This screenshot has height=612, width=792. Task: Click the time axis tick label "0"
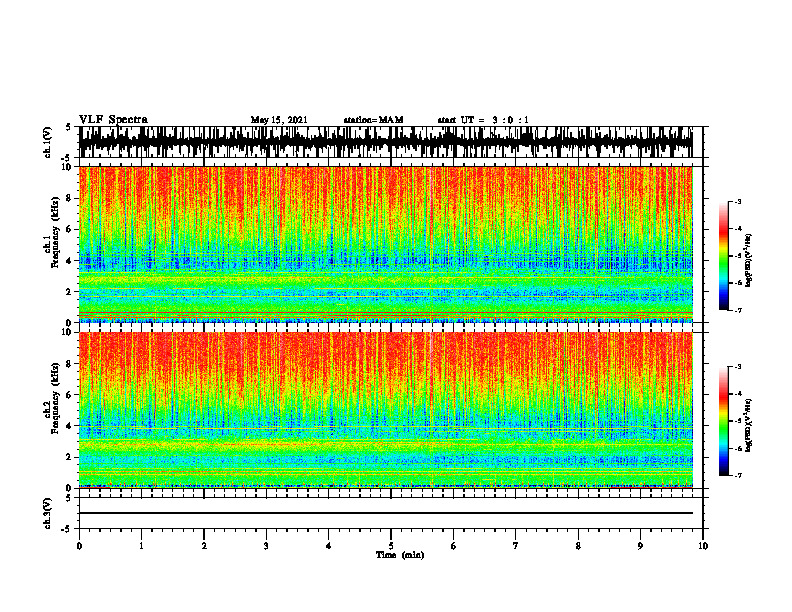(79, 546)
